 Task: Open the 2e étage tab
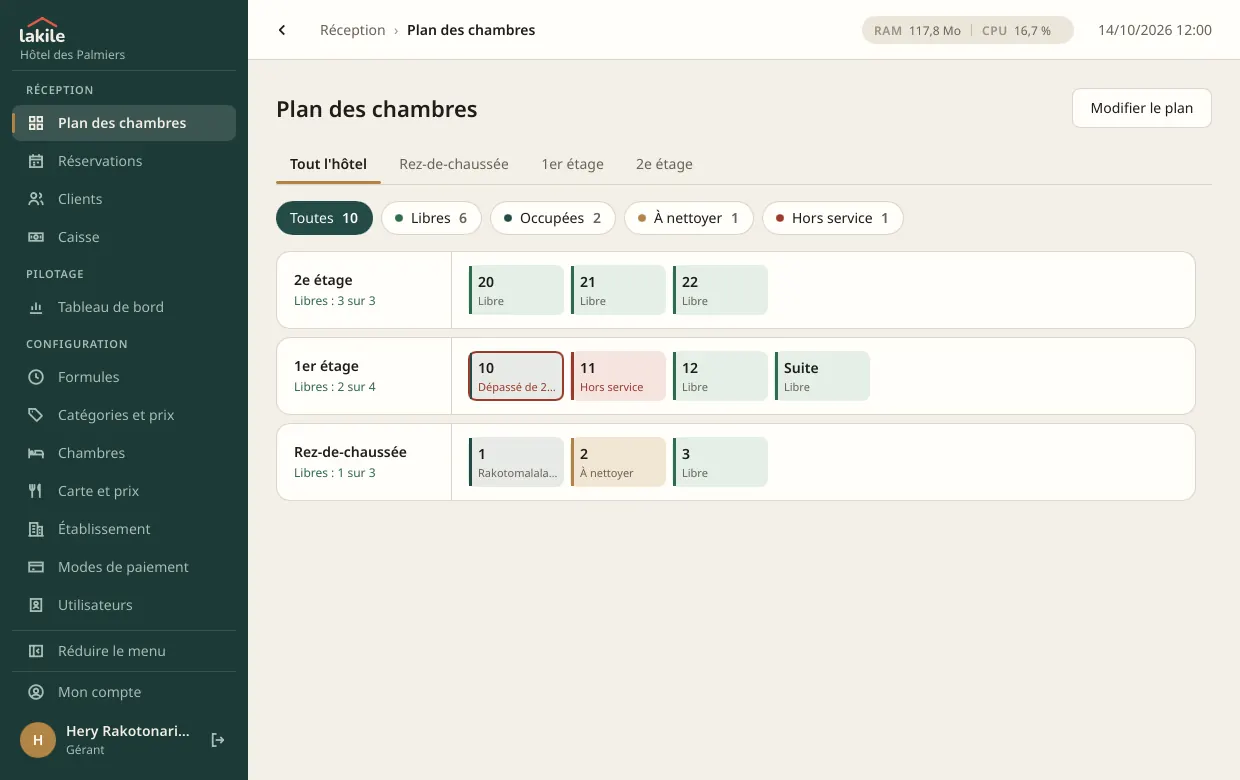(x=664, y=164)
